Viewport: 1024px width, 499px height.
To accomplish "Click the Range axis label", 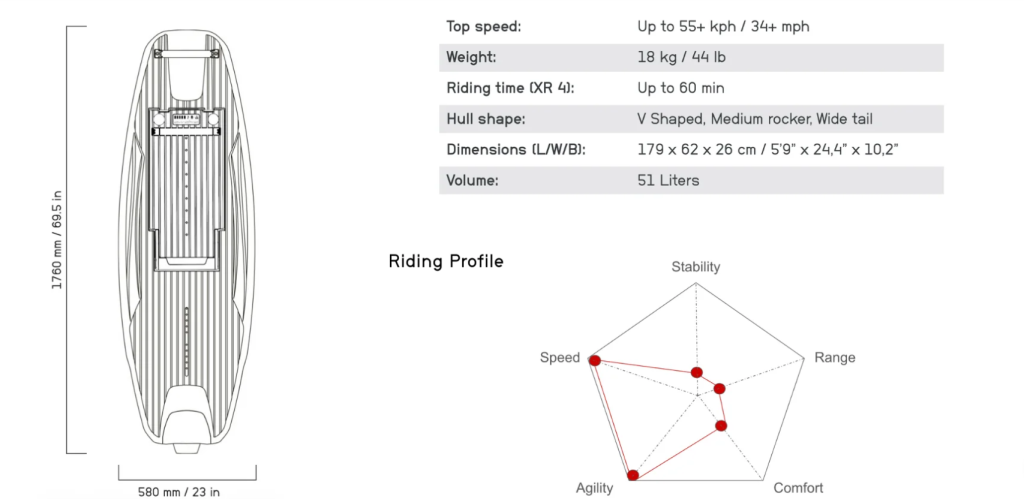I will click(835, 358).
